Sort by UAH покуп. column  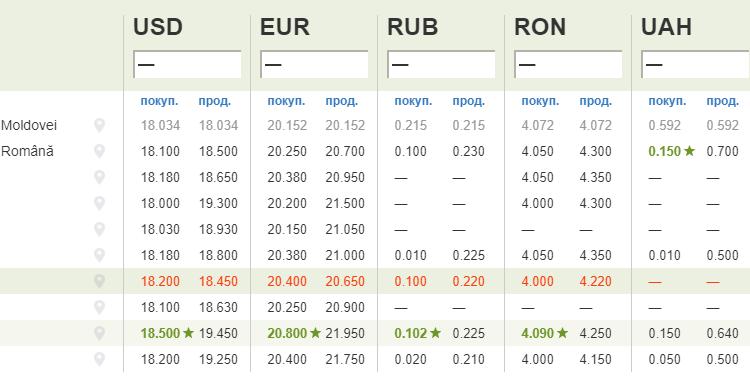click(x=667, y=101)
